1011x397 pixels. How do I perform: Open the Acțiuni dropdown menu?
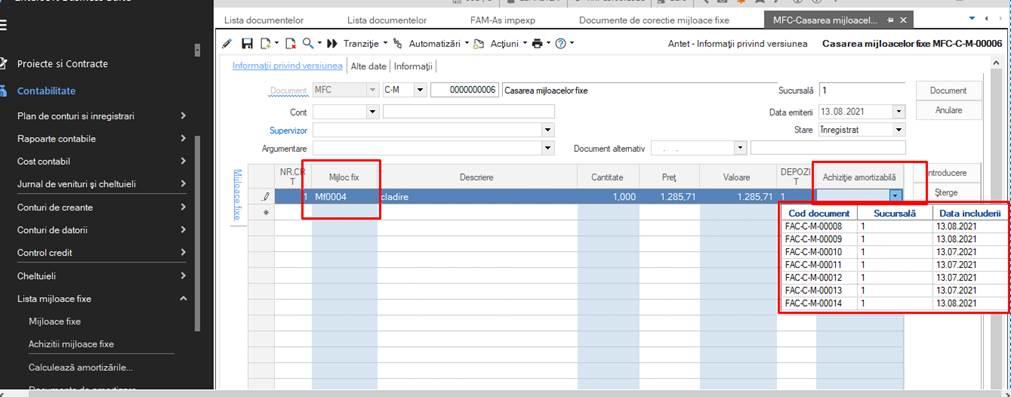pos(525,44)
